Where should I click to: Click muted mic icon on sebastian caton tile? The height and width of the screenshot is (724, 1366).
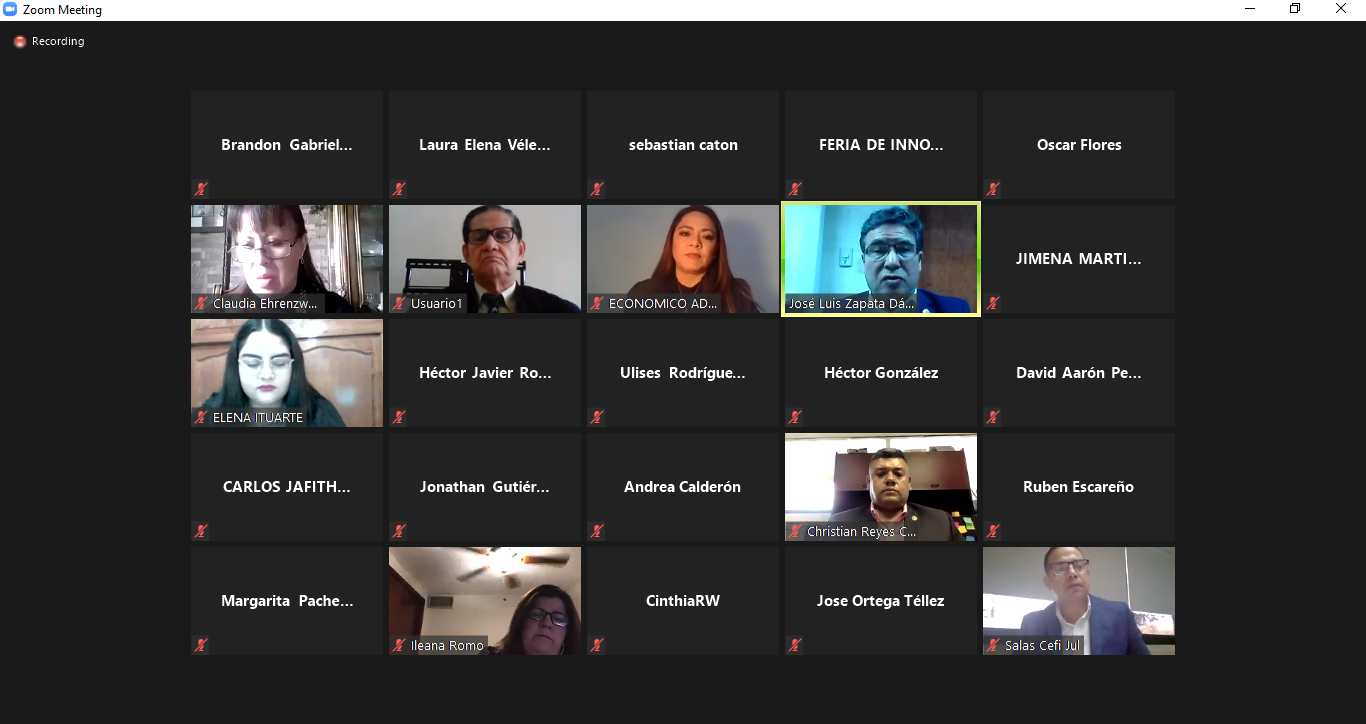(597, 189)
